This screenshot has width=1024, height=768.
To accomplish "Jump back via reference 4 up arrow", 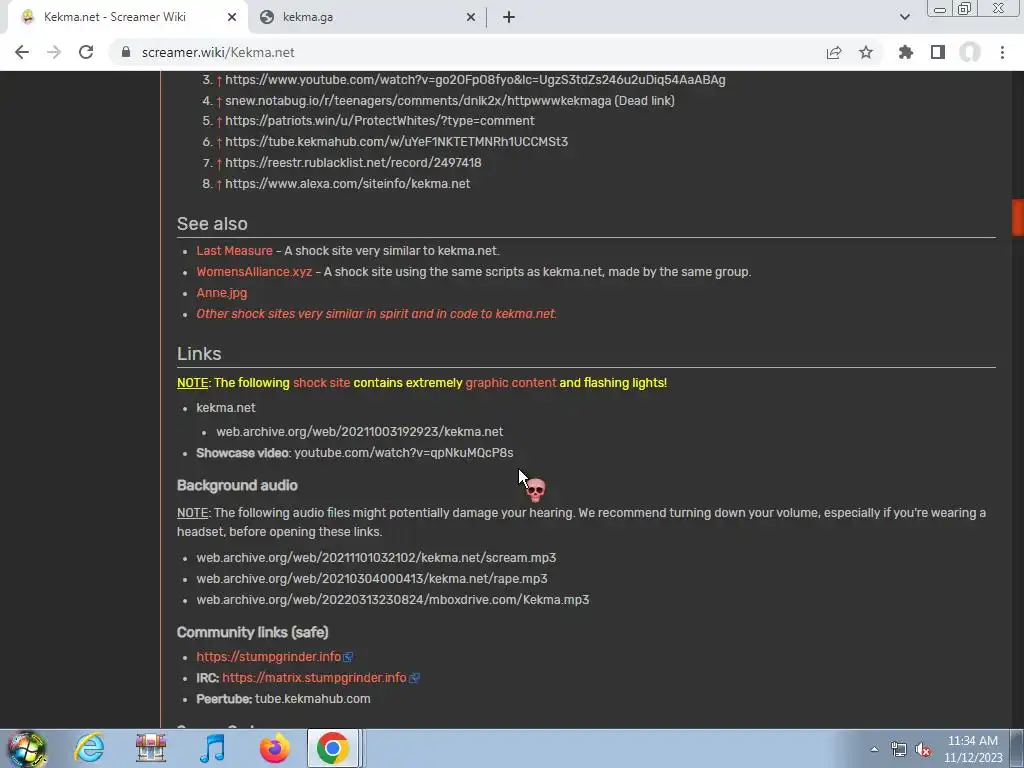I will pyautogui.click(x=219, y=101).
